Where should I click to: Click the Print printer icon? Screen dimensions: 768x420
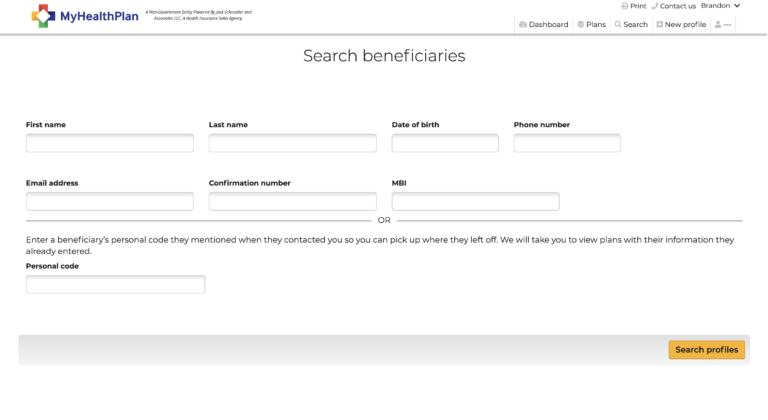625,6
